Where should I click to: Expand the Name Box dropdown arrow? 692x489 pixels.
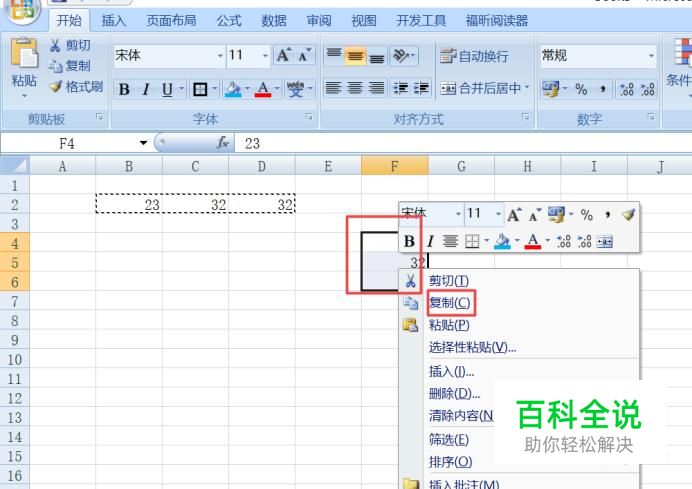point(143,143)
